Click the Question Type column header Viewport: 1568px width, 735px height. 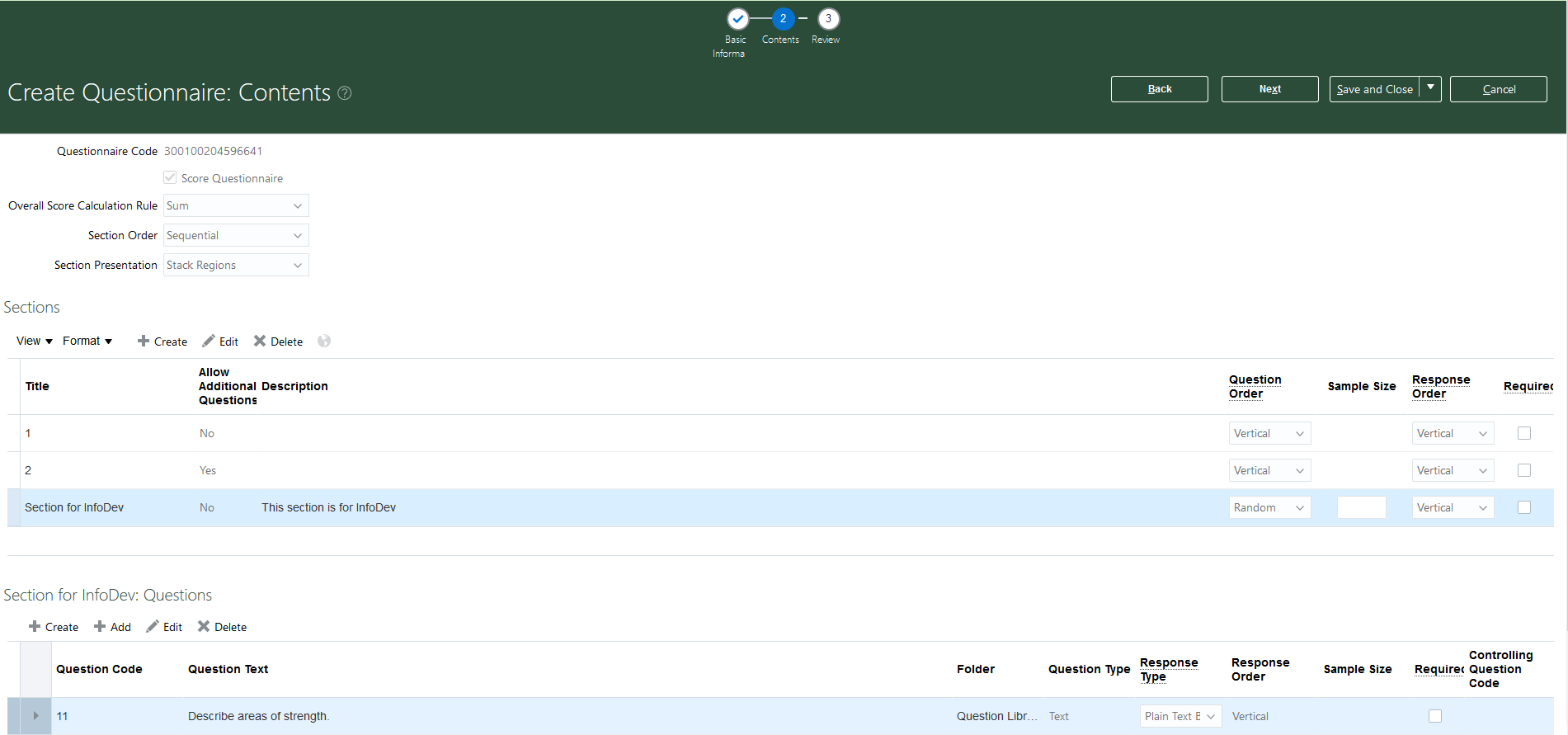[1089, 669]
